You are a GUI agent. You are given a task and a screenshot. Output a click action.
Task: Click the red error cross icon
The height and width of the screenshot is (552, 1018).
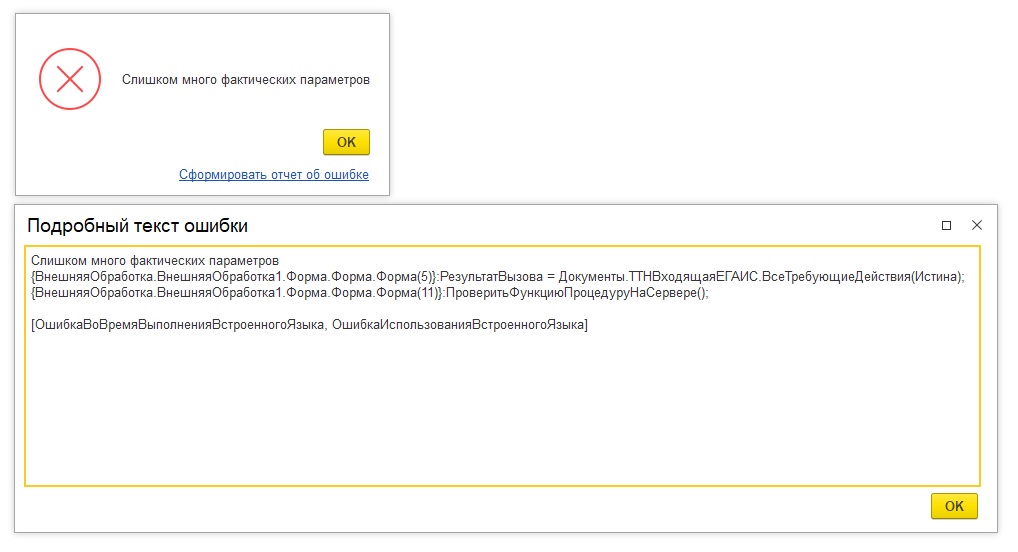tap(69, 79)
